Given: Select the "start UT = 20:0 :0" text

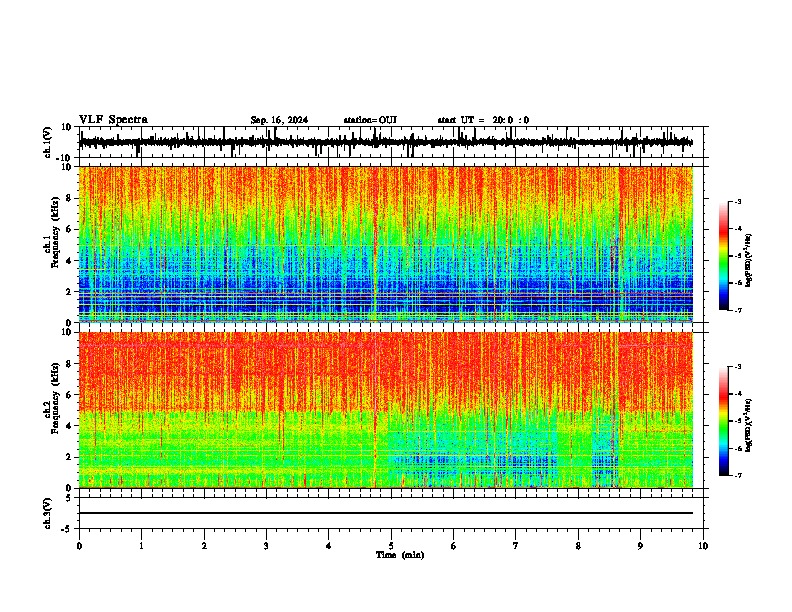Looking at the screenshot, I should [483, 120].
